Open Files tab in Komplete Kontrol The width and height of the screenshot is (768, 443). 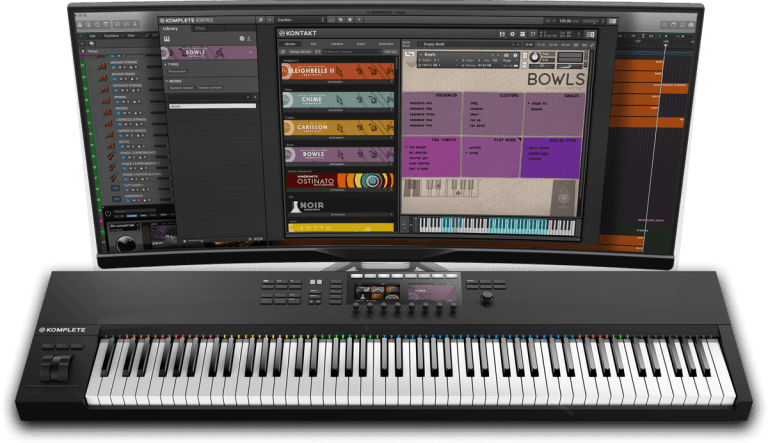tap(200, 28)
